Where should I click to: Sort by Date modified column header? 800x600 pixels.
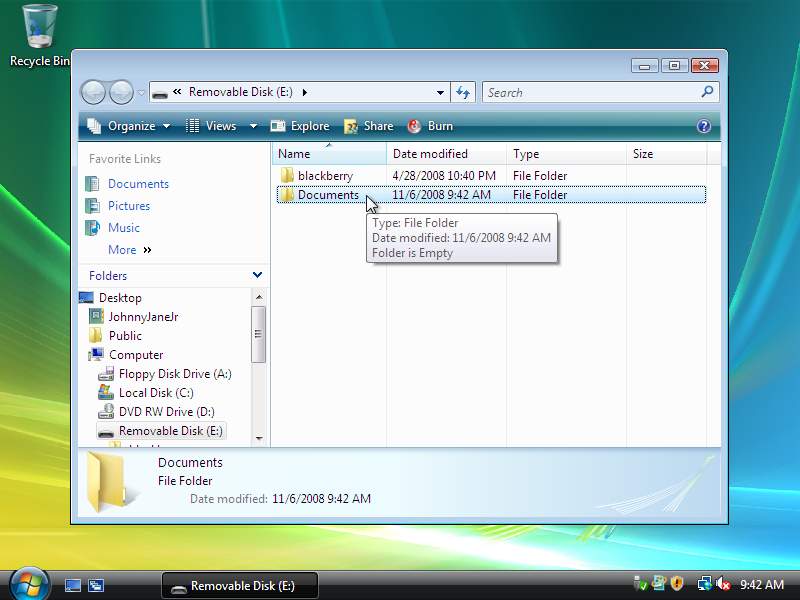pyautogui.click(x=430, y=154)
